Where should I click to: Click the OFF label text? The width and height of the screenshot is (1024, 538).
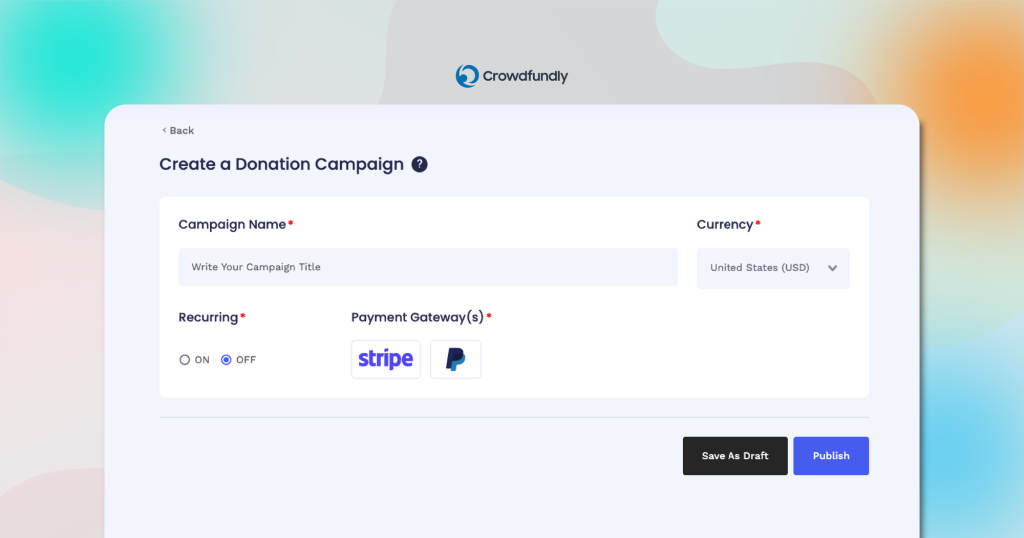point(246,360)
